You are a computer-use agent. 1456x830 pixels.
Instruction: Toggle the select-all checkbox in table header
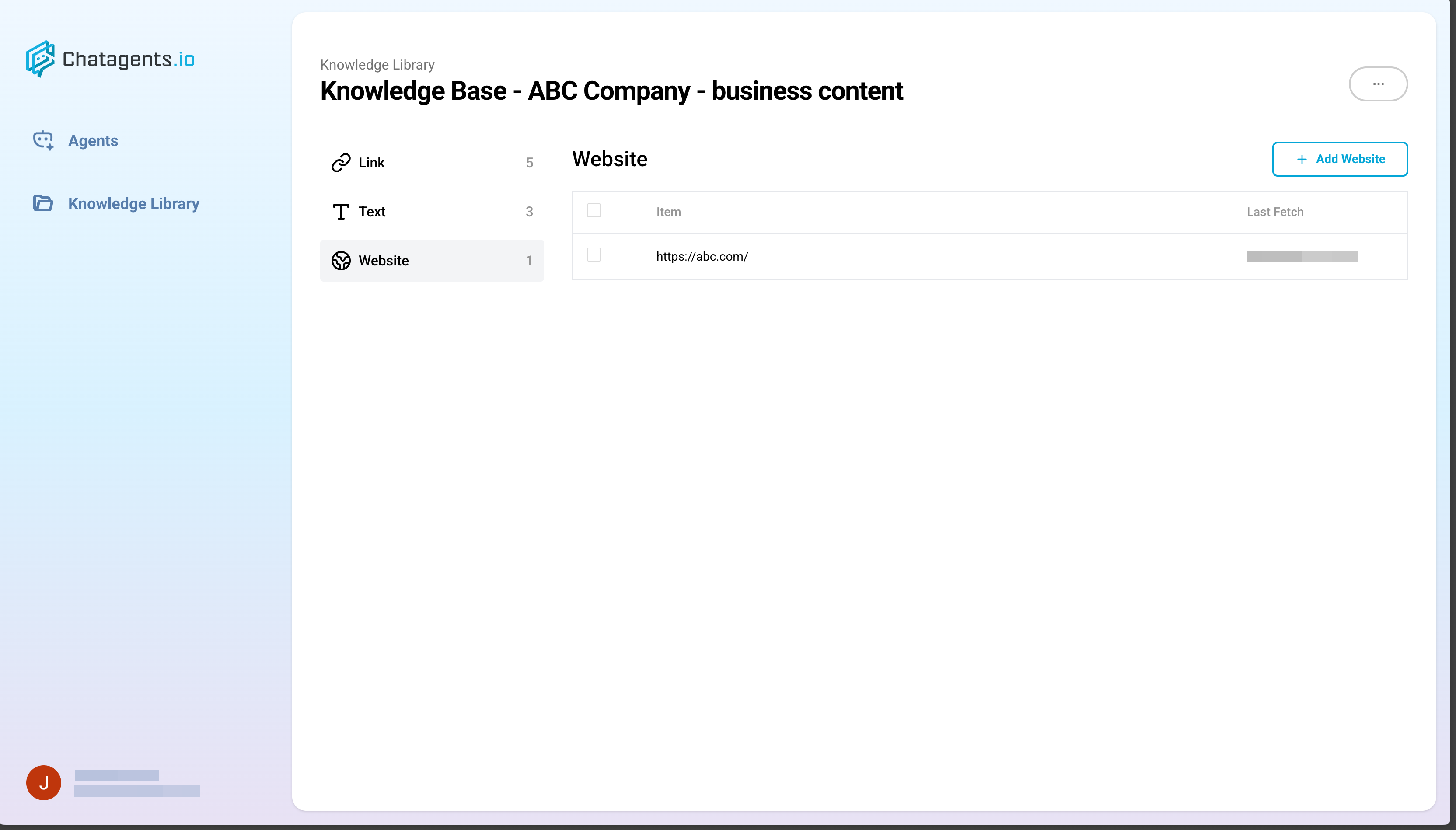[594, 210]
